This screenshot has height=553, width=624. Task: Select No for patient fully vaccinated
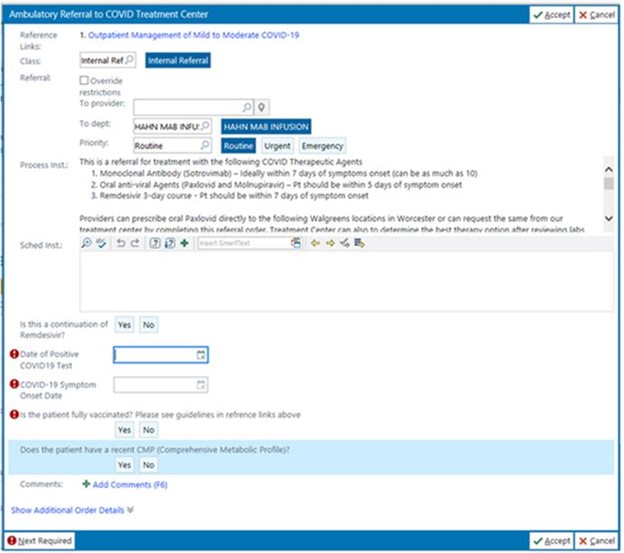[148, 430]
